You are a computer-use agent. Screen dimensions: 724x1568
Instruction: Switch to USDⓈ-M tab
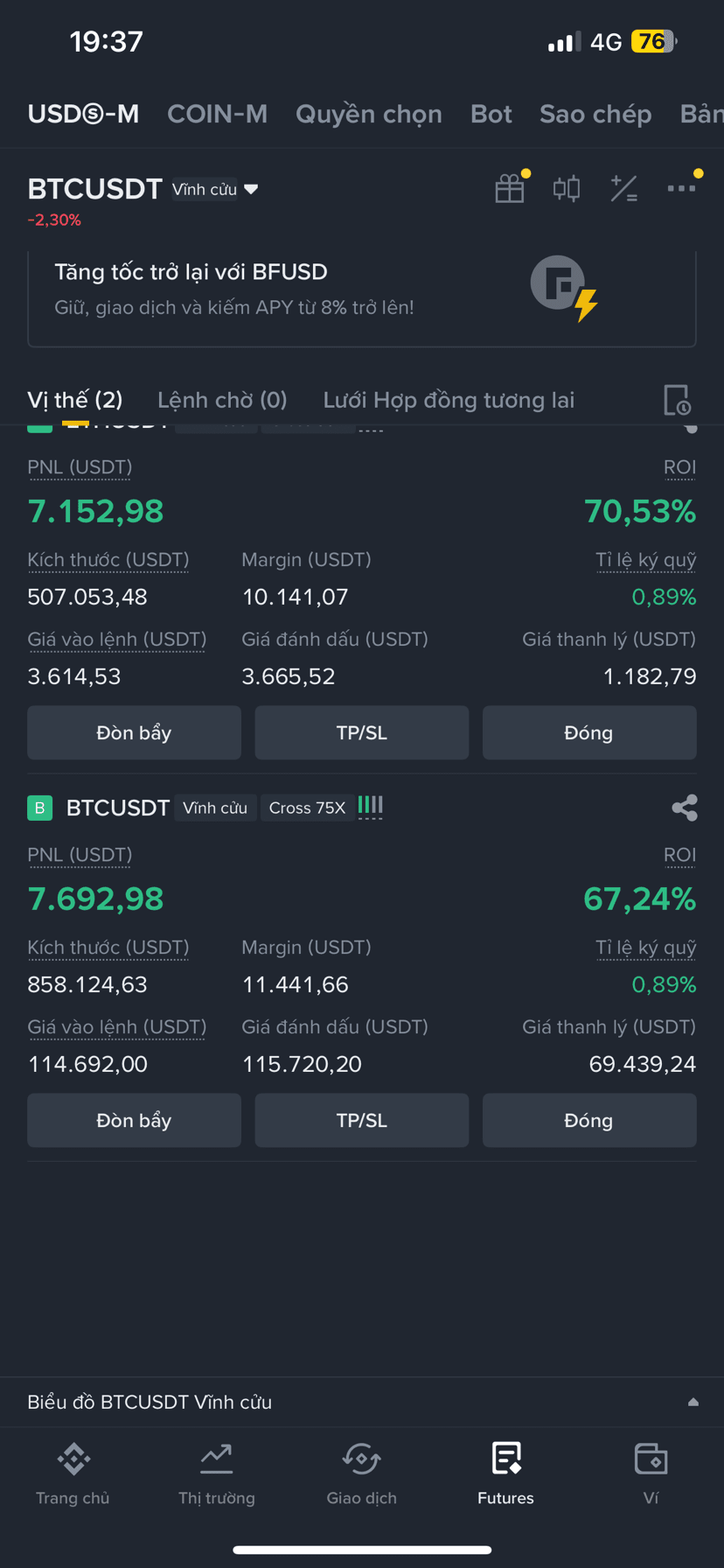(83, 114)
